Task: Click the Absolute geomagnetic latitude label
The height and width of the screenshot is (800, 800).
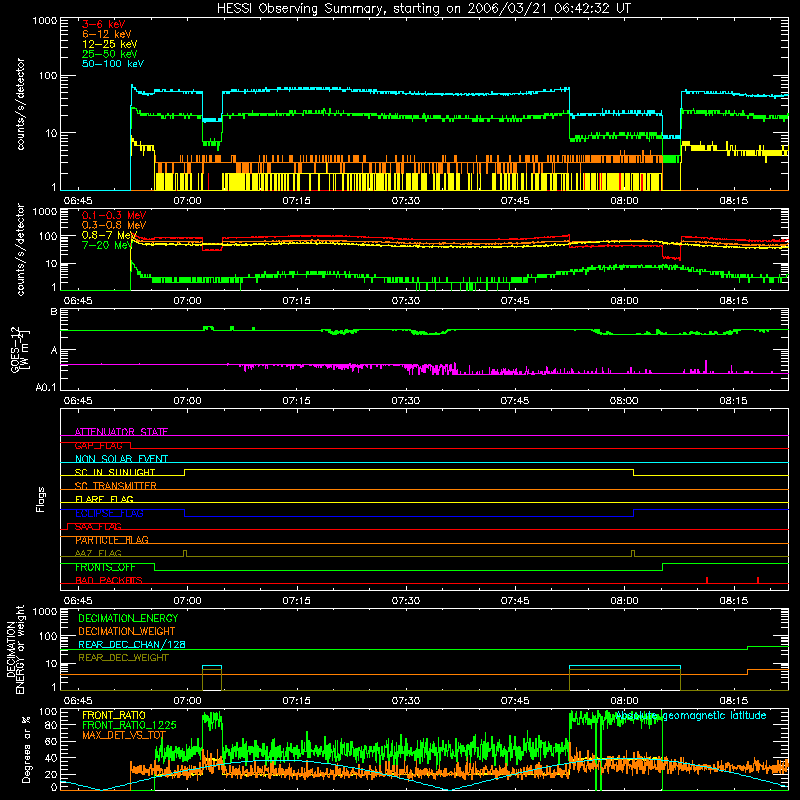Action: (690, 716)
